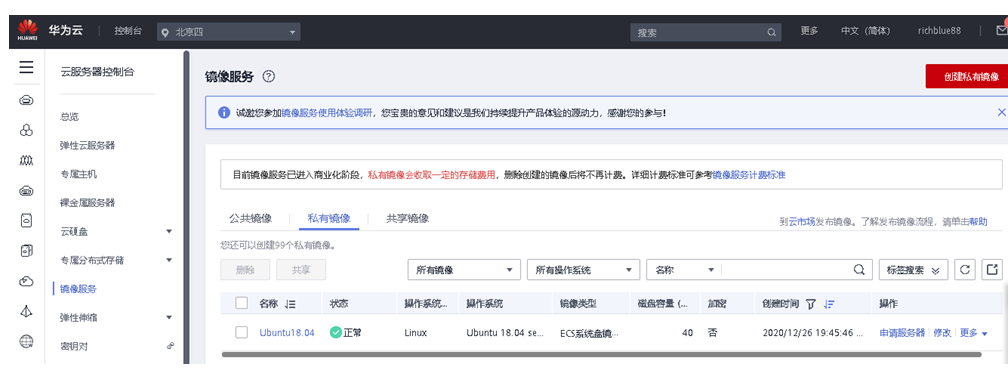Click the blue info icon in the banner
Screen dimensions: 1008x377
[x=224, y=113]
